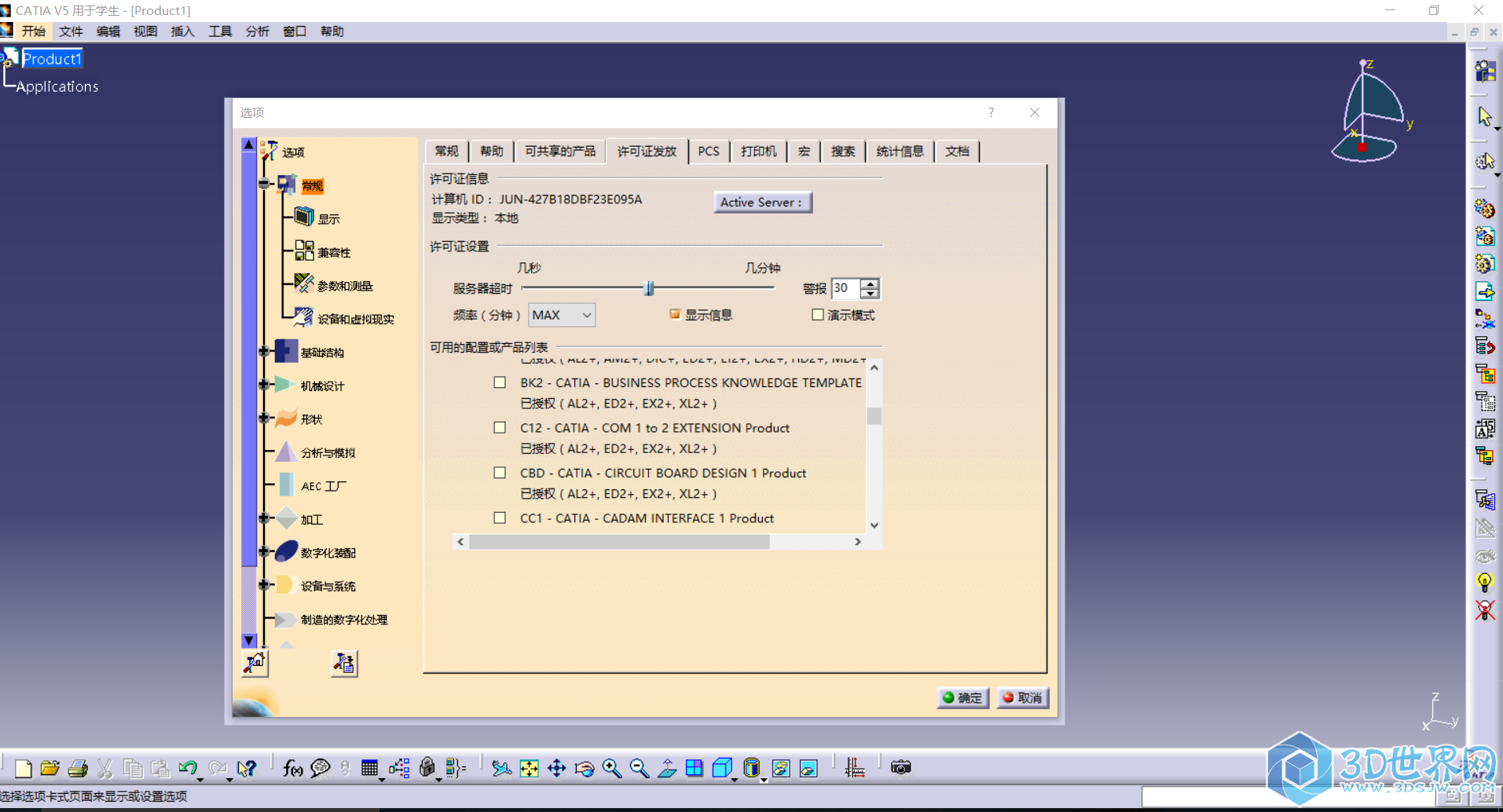
Task: Check the CBD Circuit Board Design box
Action: click(x=500, y=473)
